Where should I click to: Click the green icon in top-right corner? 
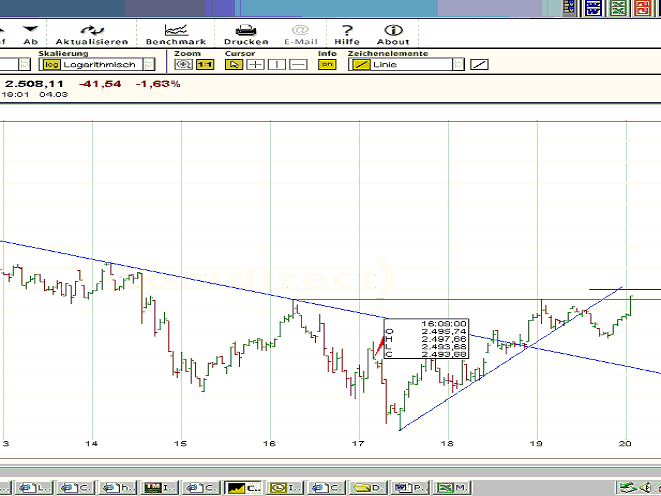tap(618, 8)
